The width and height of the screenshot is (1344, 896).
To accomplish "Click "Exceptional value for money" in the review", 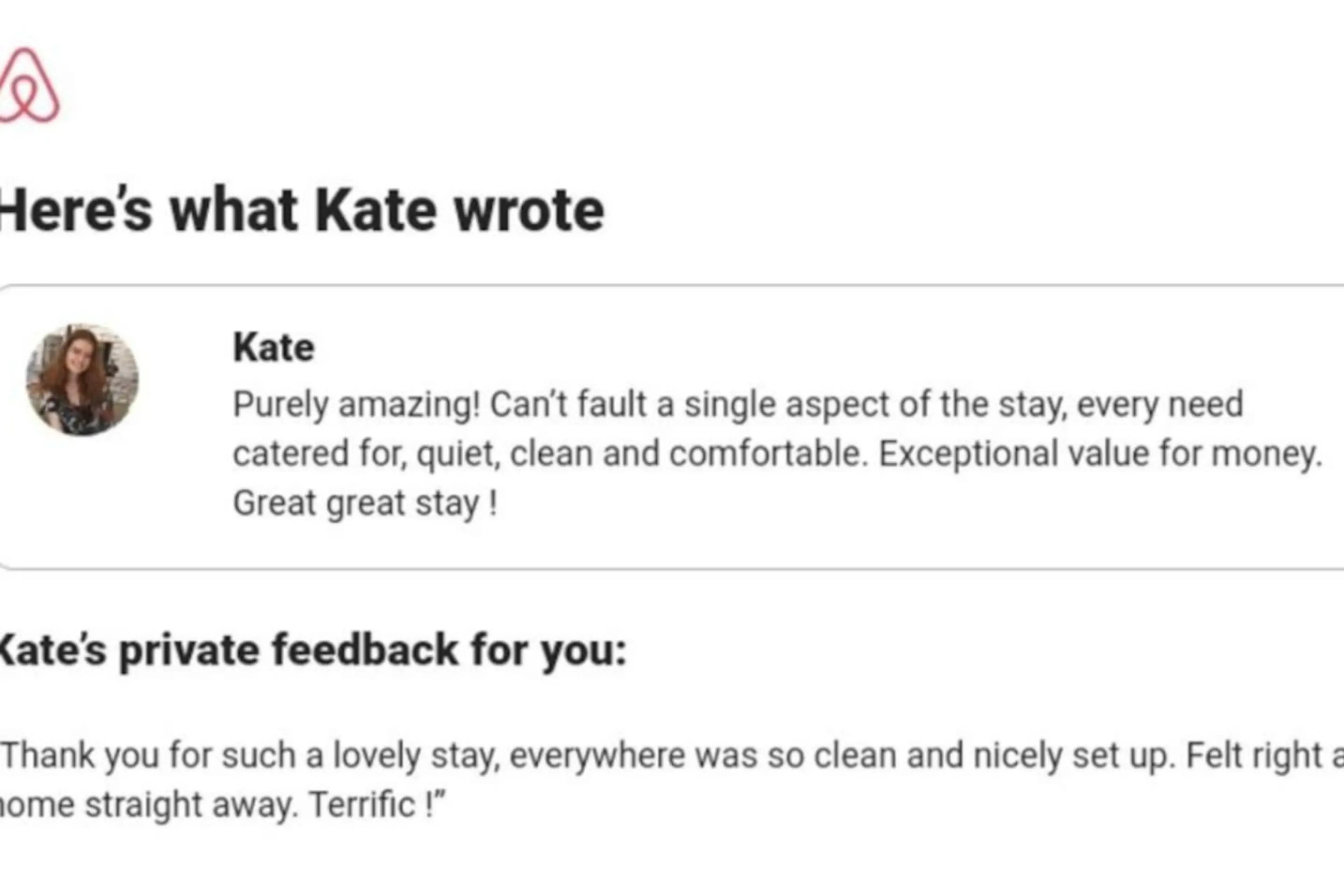I will 1099,454.
